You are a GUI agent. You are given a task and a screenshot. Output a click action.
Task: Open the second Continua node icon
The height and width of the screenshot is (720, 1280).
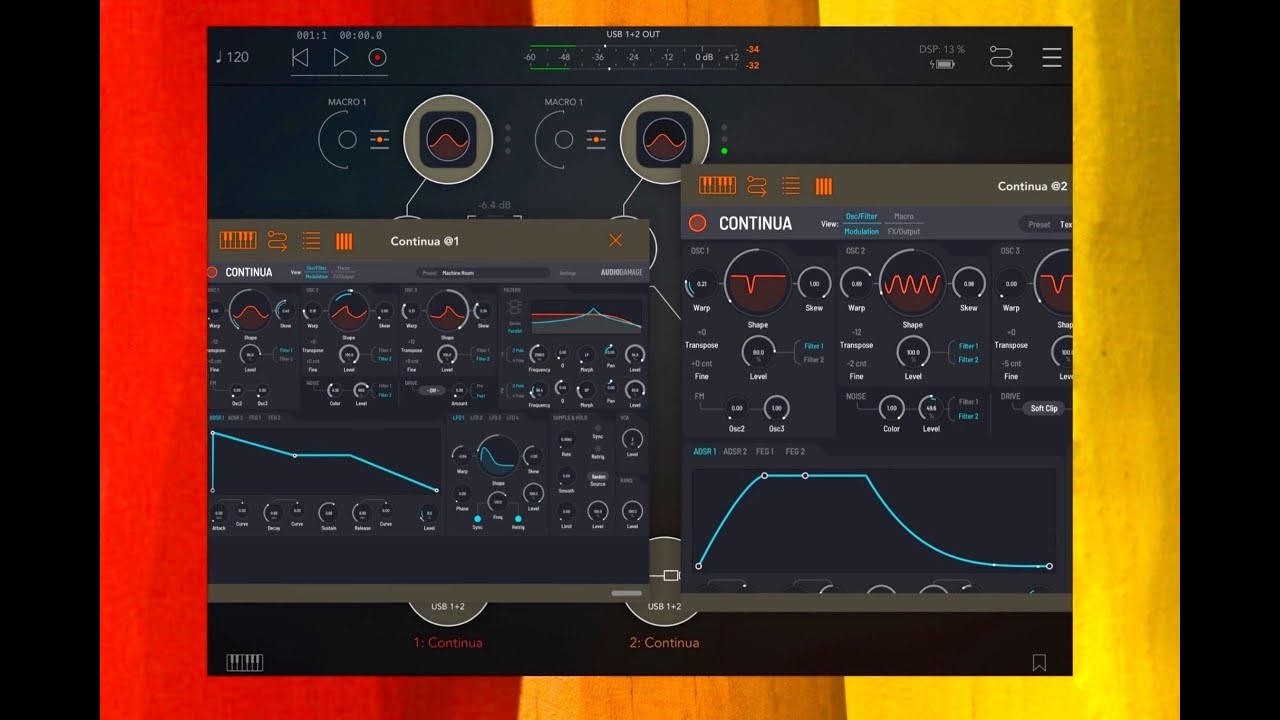tap(665, 140)
